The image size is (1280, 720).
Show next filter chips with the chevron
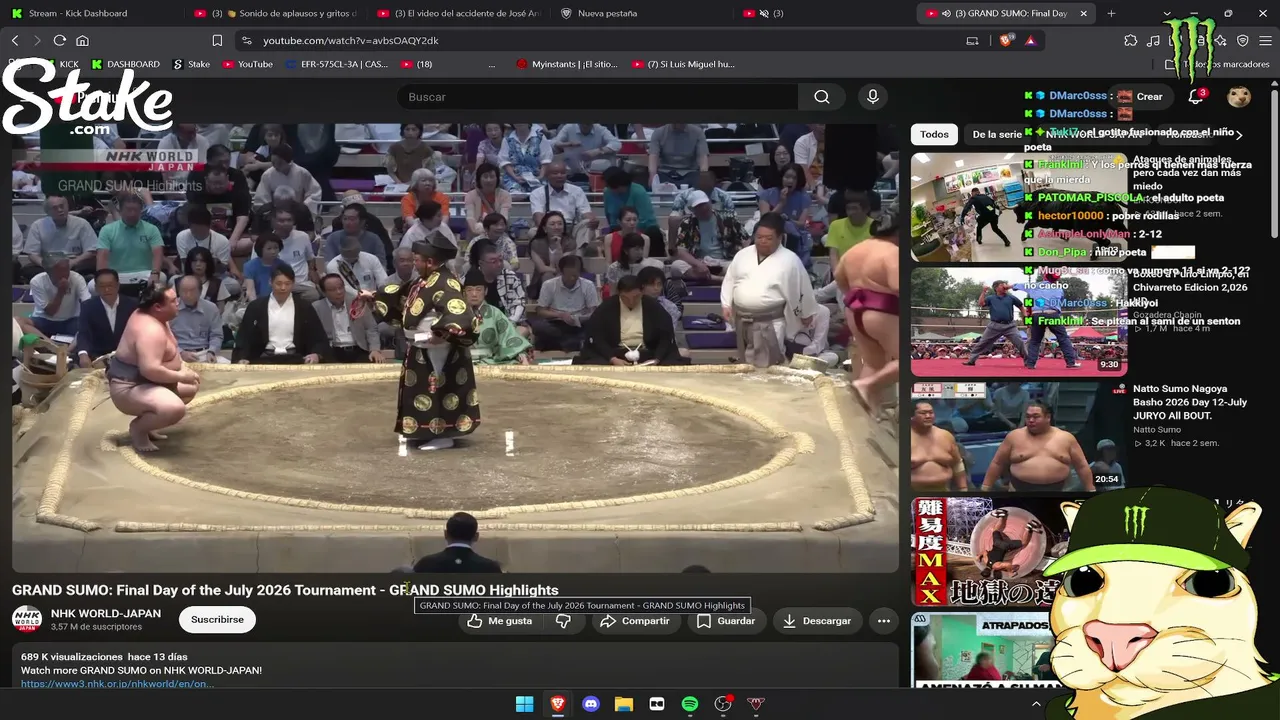click(1239, 134)
